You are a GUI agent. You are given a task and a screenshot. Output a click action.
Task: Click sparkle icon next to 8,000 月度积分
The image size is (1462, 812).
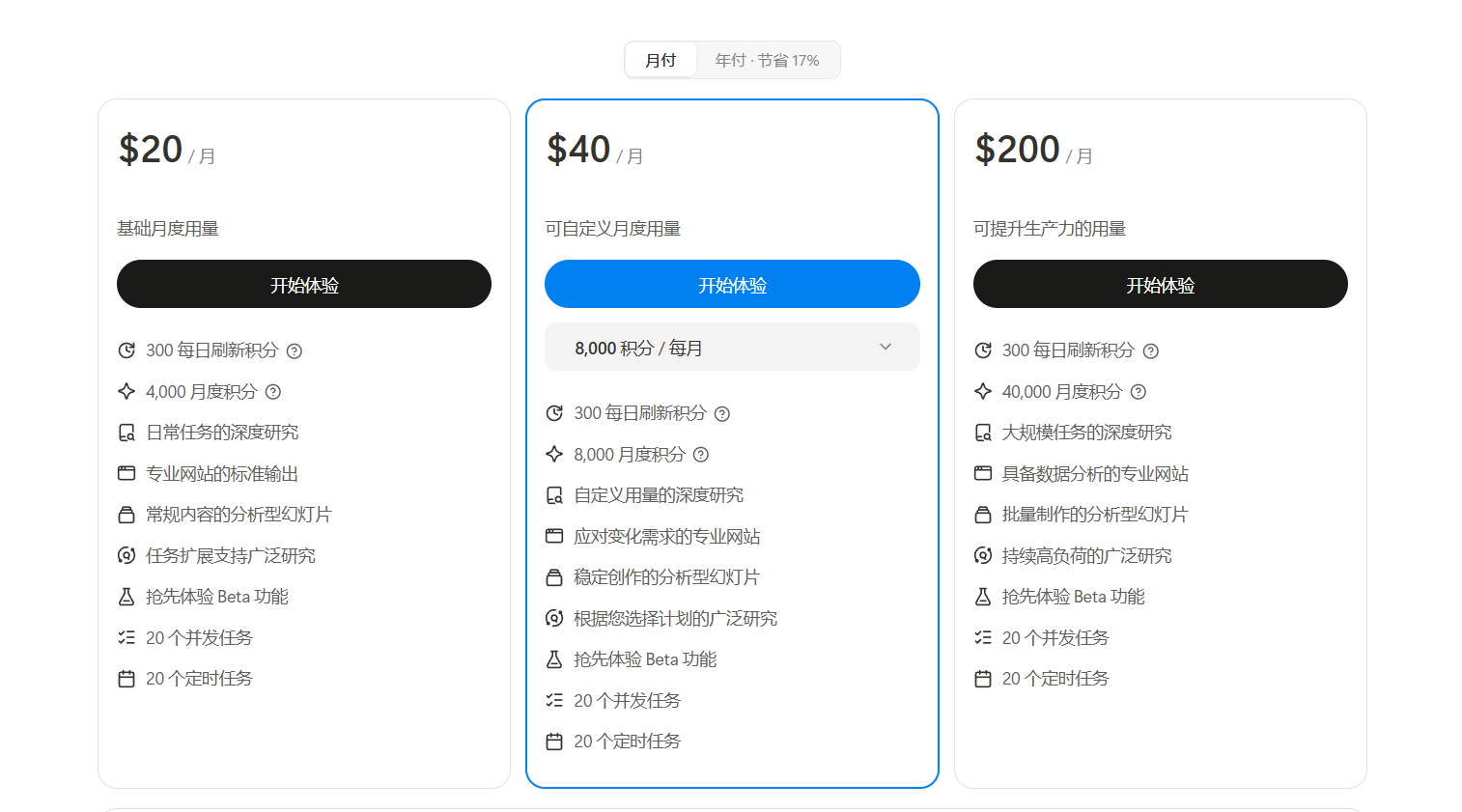coord(554,454)
